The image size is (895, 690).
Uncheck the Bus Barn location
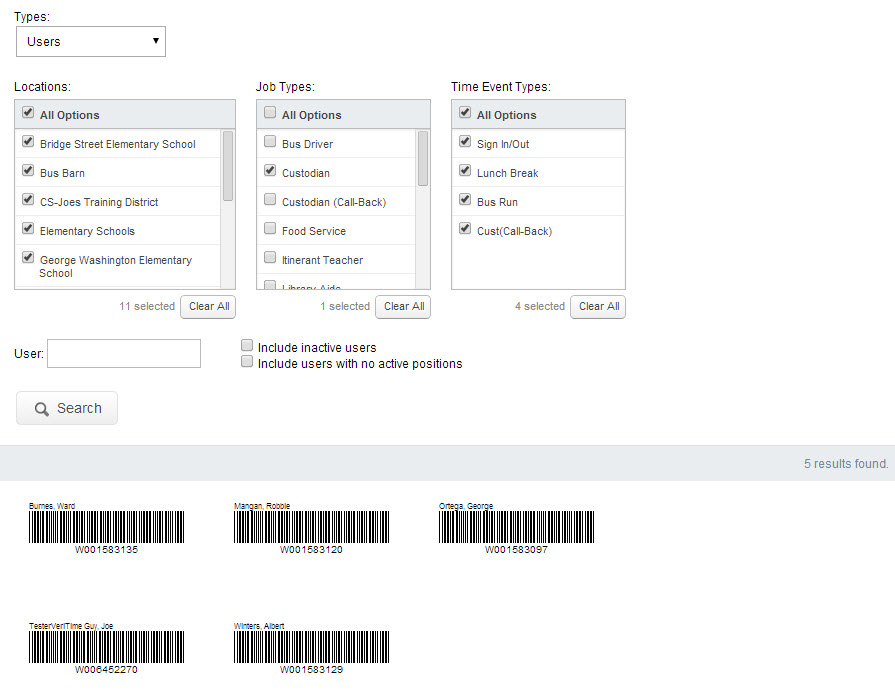pos(28,171)
